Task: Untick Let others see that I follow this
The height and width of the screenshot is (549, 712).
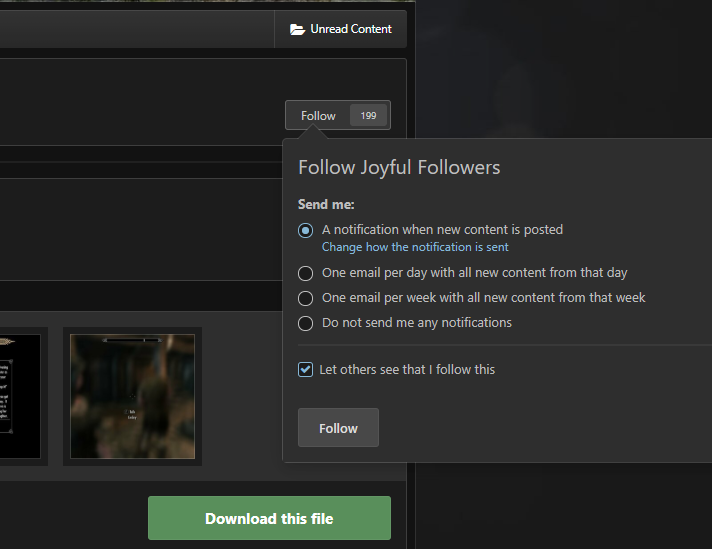Action: pyautogui.click(x=306, y=370)
